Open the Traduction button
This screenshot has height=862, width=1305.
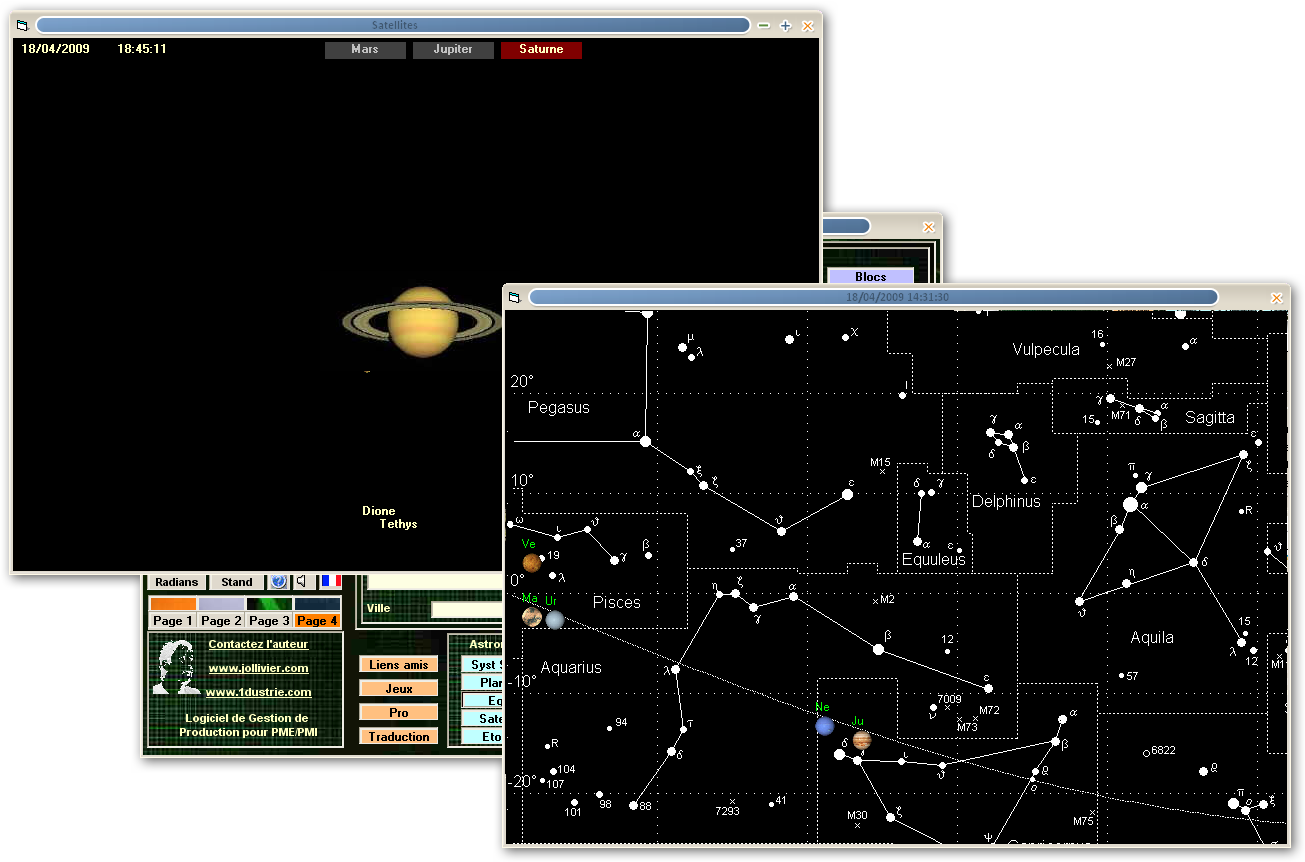399,737
